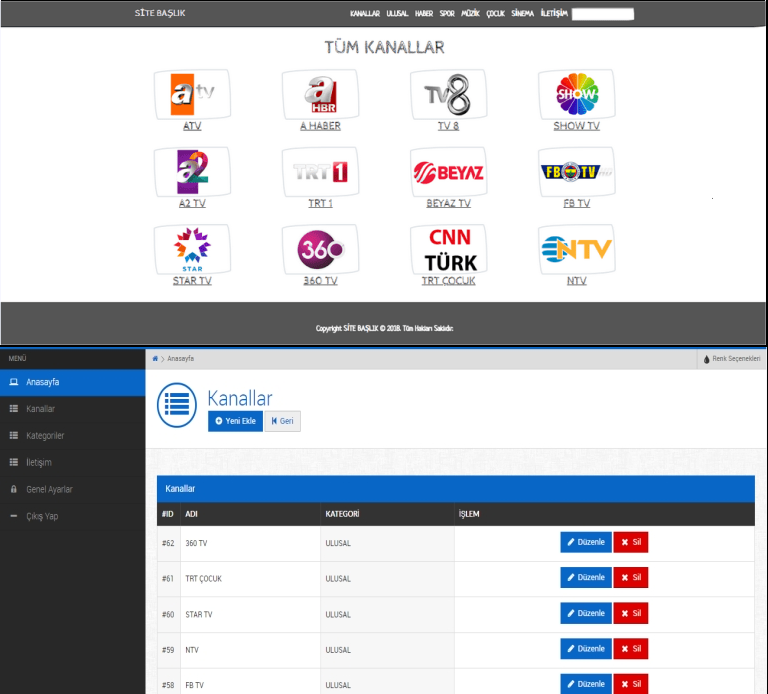Open the A Haber channel logo
Viewport: 768px width, 694px height.
(320, 94)
